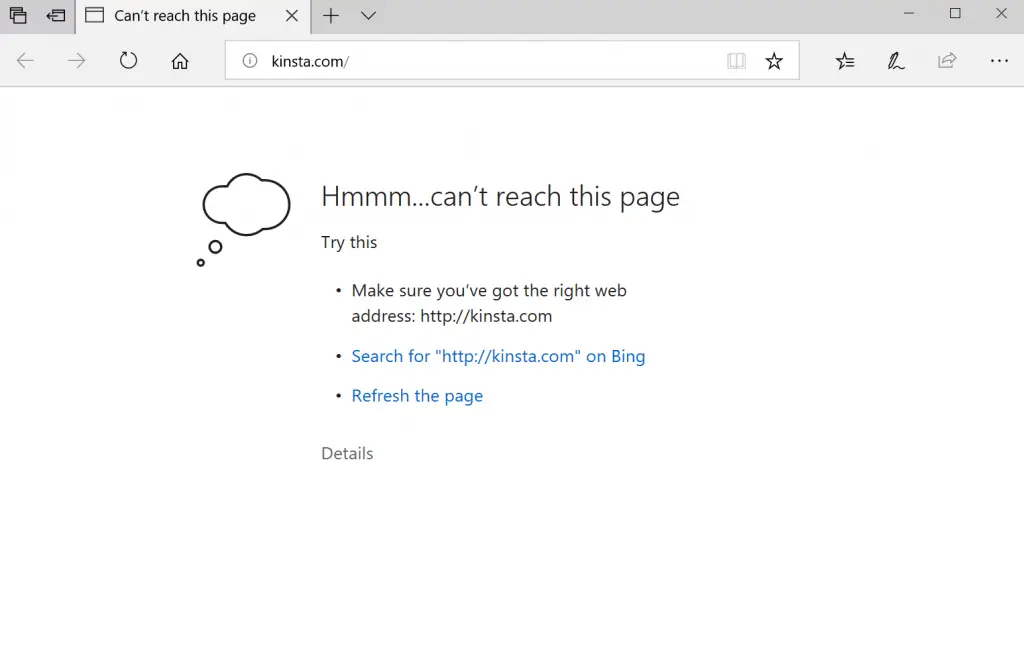The height and width of the screenshot is (653, 1024).
Task: Toggle Reading view
Action: pyautogui.click(x=736, y=61)
